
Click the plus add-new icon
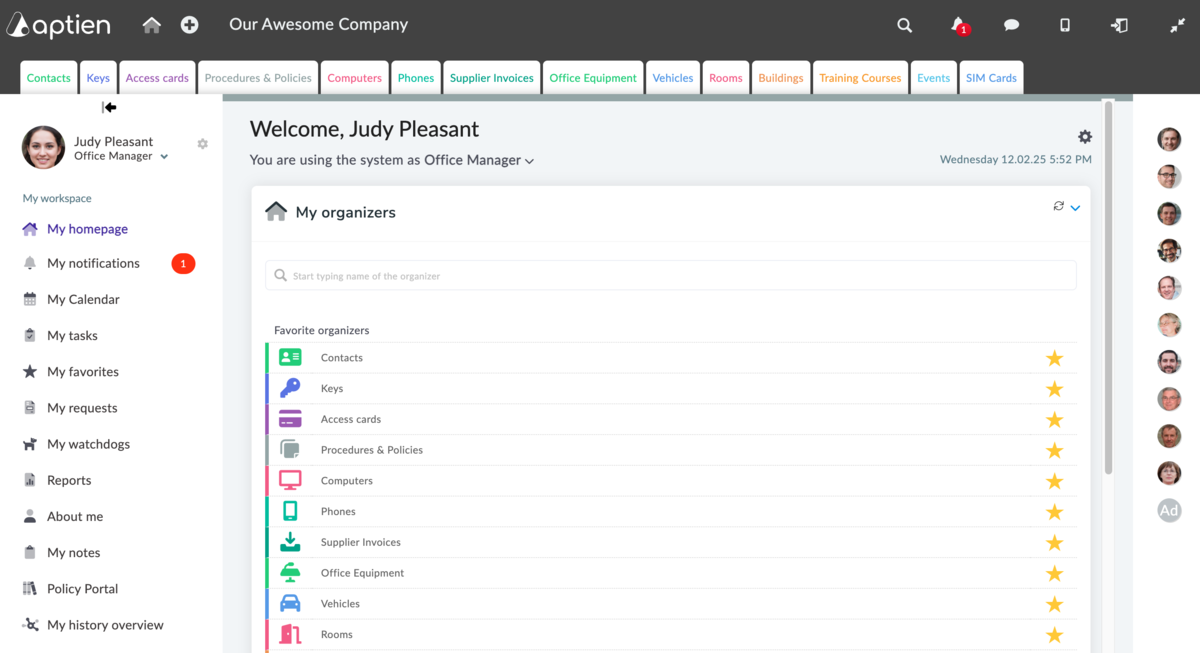tap(189, 25)
